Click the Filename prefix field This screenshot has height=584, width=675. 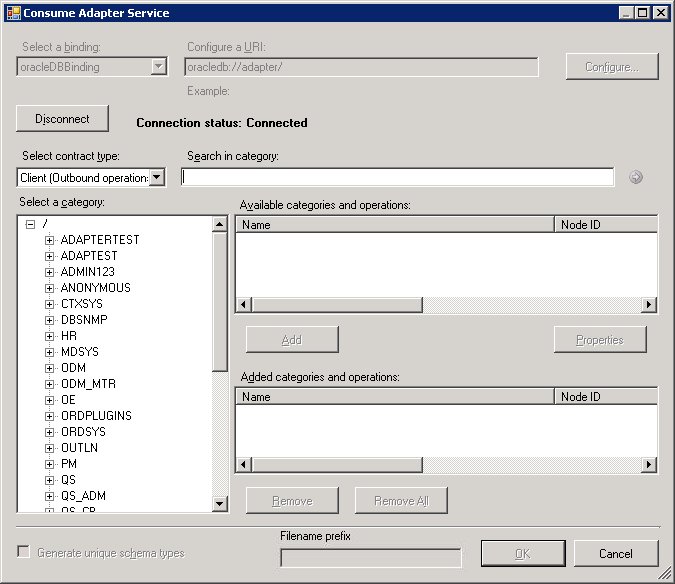(x=371, y=558)
